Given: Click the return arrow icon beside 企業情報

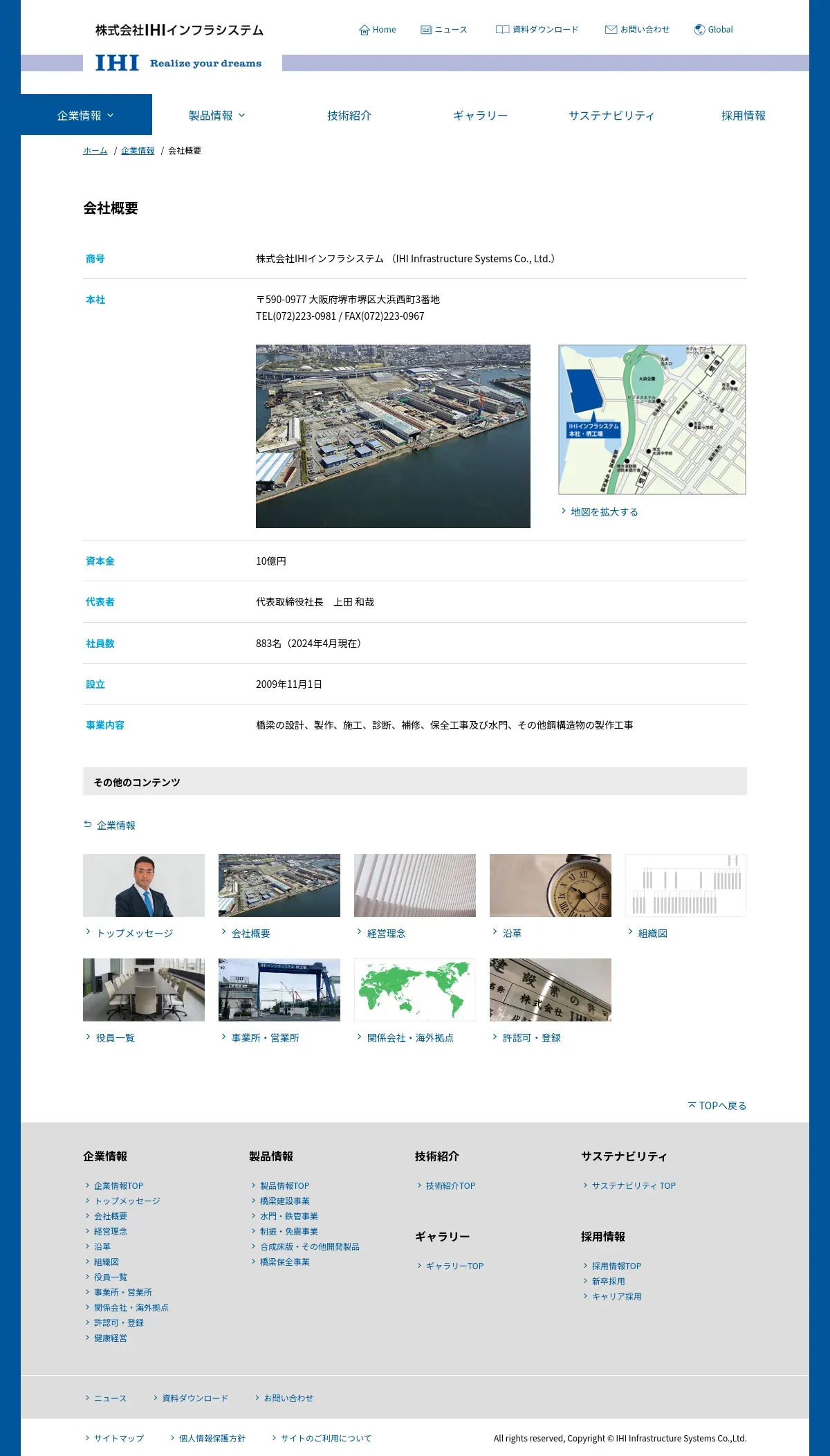Looking at the screenshot, I should [88, 824].
